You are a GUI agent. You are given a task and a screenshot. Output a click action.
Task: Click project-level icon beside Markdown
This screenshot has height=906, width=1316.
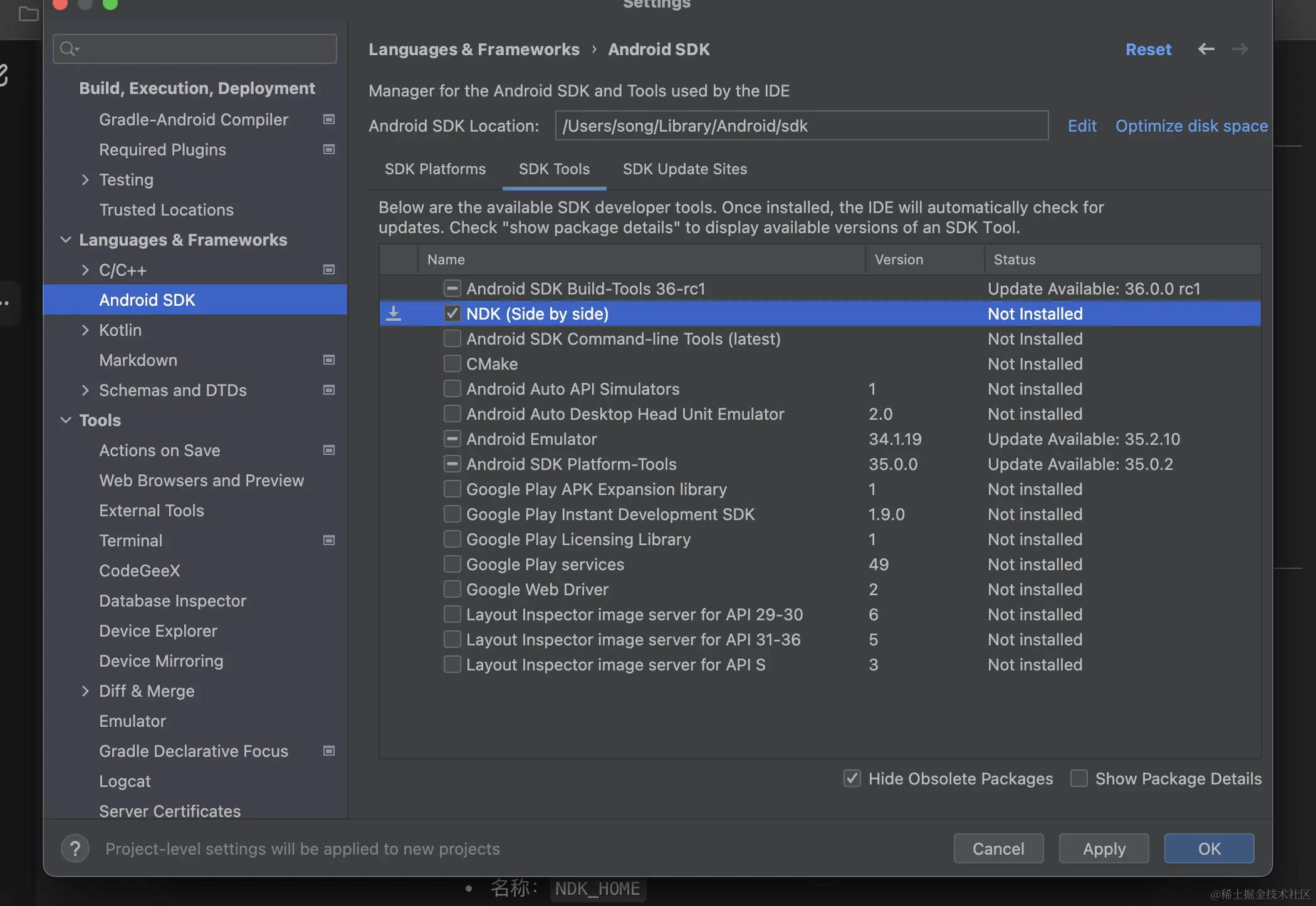click(x=328, y=360)
